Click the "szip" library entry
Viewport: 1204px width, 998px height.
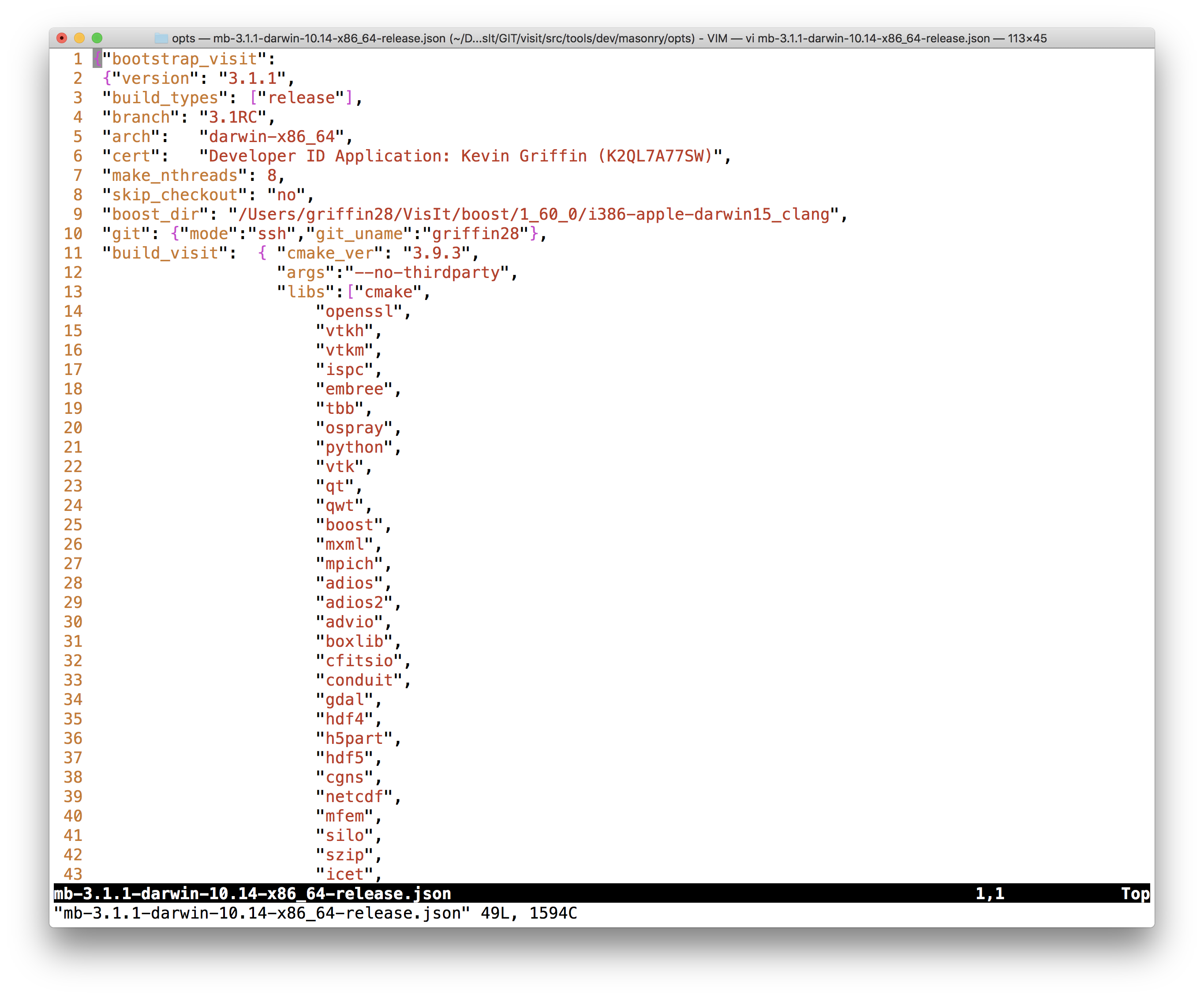click(344, 855)
